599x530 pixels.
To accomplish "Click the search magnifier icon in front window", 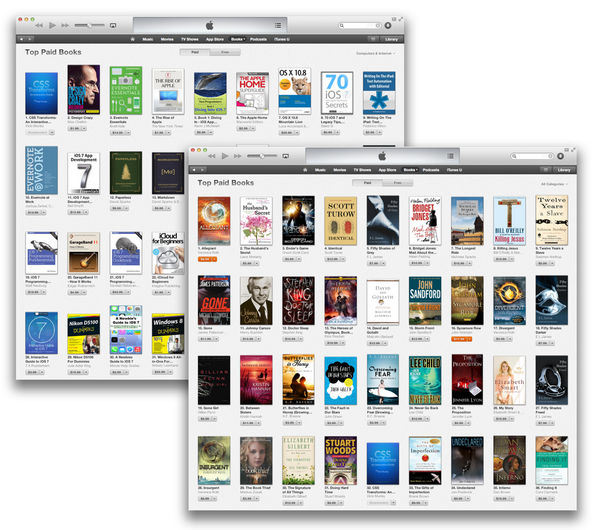I will point(515,156).
